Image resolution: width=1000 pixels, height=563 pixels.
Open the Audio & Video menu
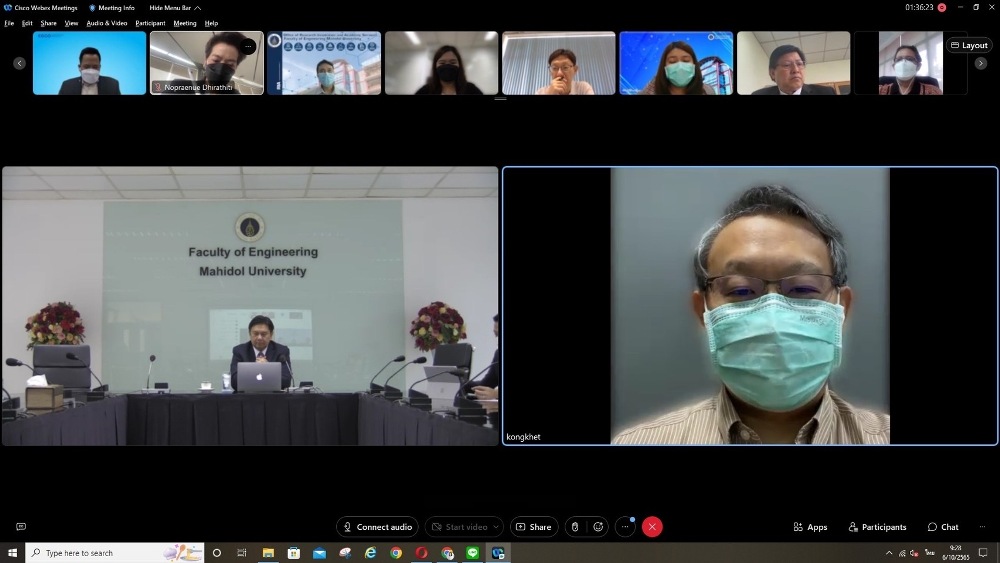point(107,23)
